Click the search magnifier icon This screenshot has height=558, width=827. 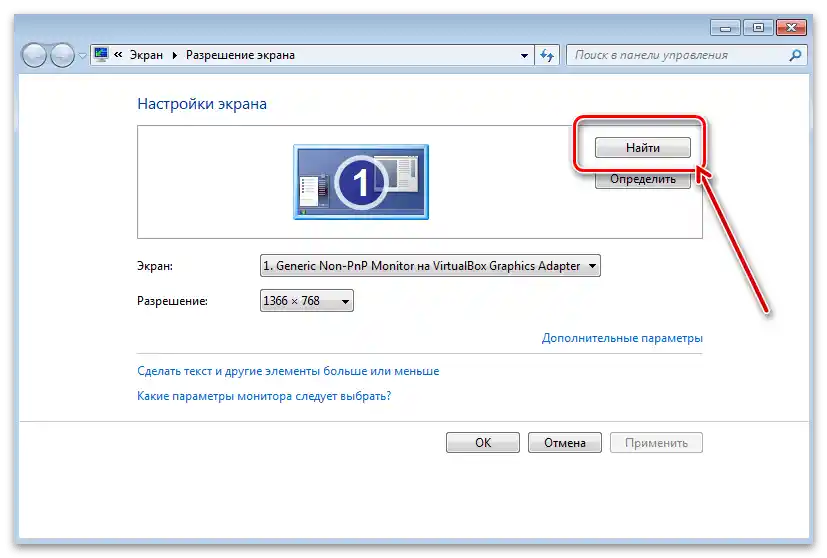point(795,55)
